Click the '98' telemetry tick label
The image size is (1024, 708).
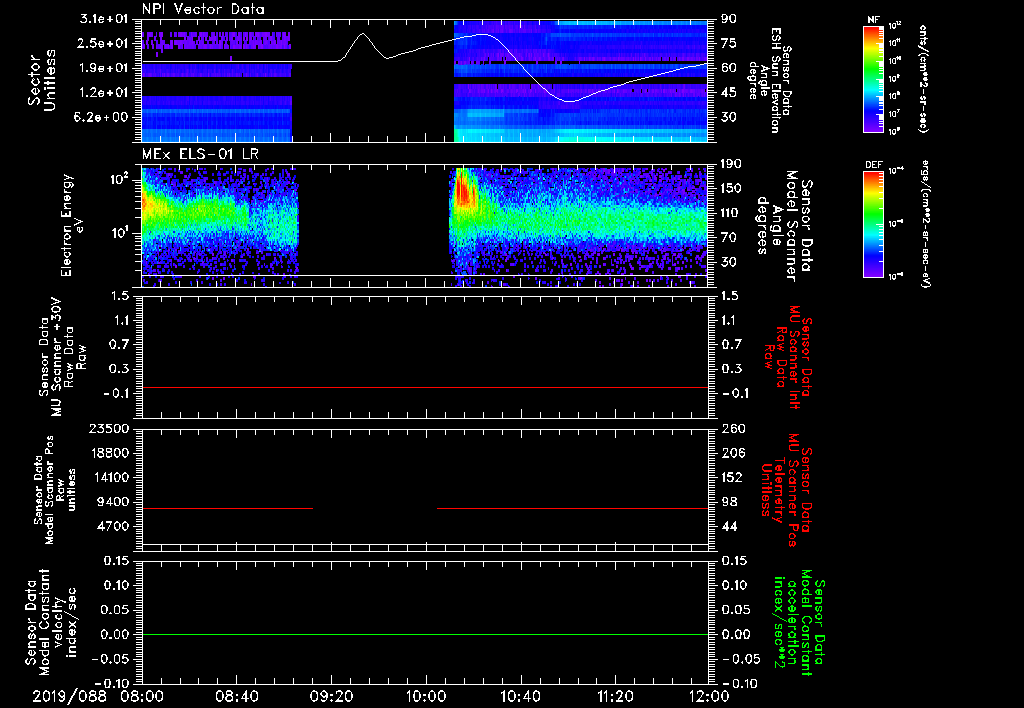tap(729, 502)
